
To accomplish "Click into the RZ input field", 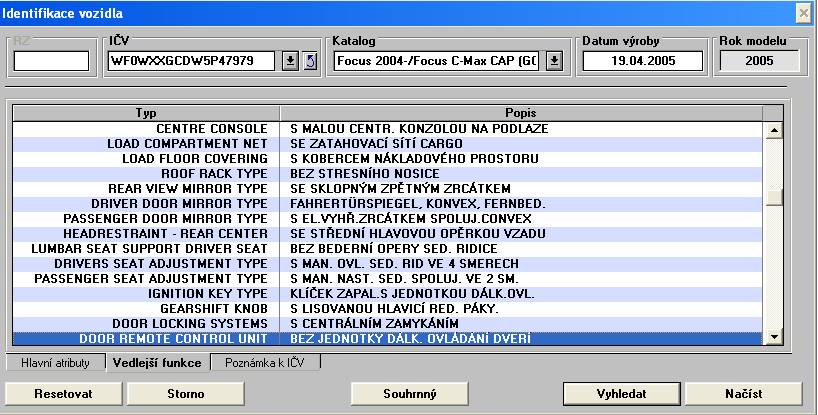I will click(x=51, y=61).
